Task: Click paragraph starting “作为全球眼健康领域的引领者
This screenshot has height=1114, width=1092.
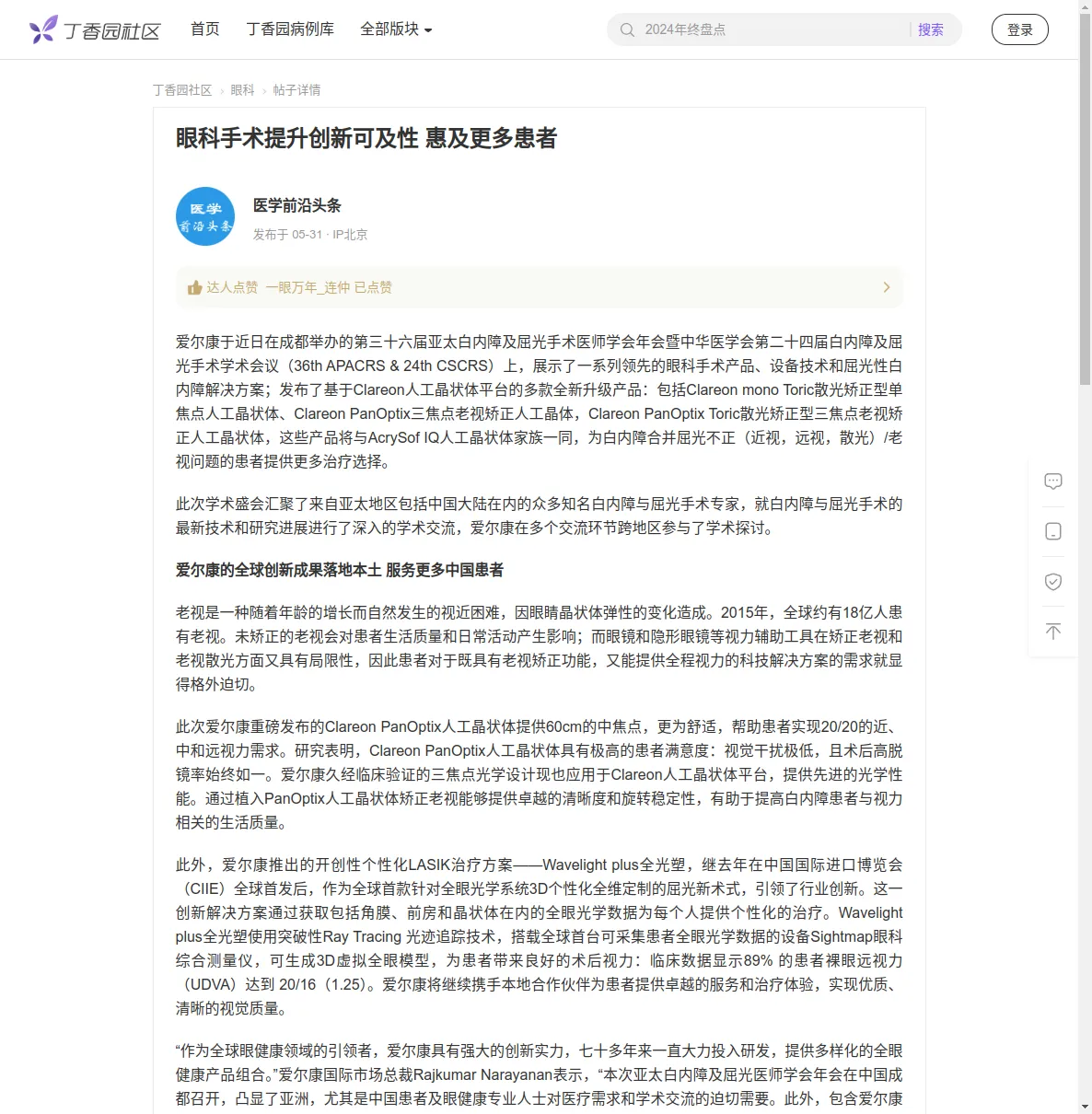Action: click(x=540, y=1074)
